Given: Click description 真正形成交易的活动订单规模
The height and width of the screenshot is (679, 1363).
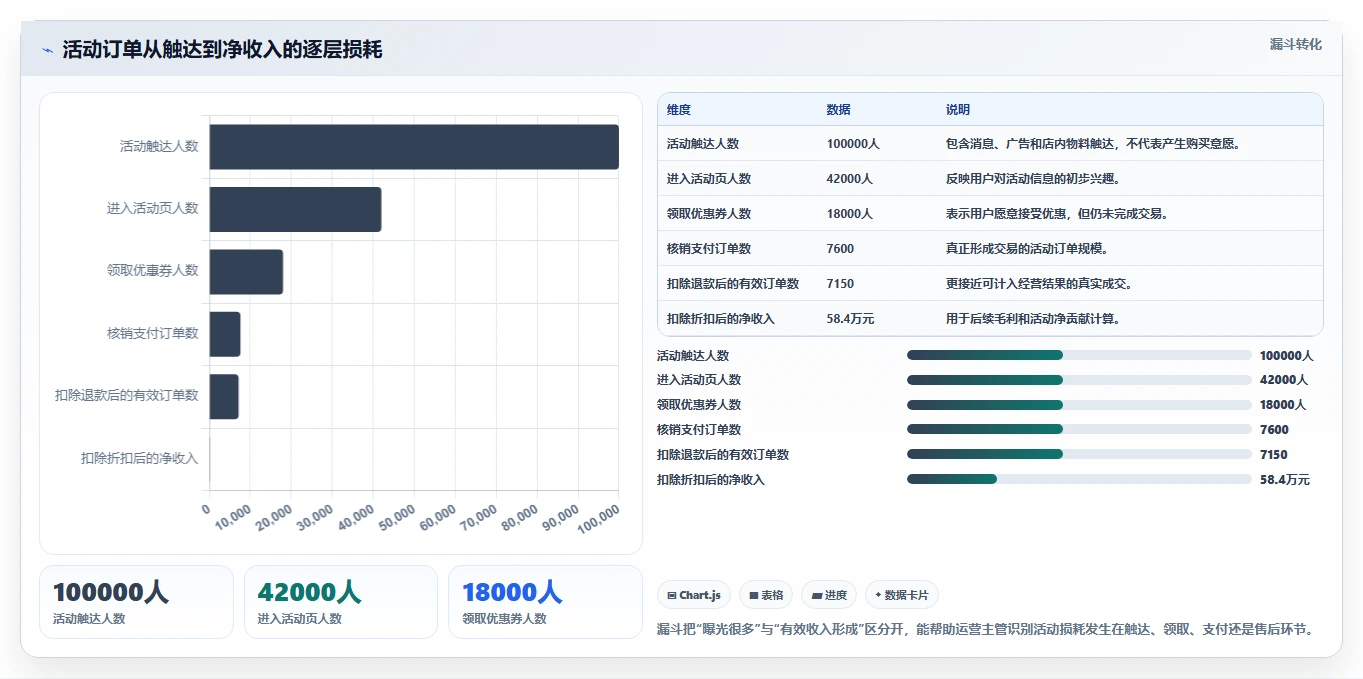Looking at the screenshot, I should click(x=1027, y=248).
